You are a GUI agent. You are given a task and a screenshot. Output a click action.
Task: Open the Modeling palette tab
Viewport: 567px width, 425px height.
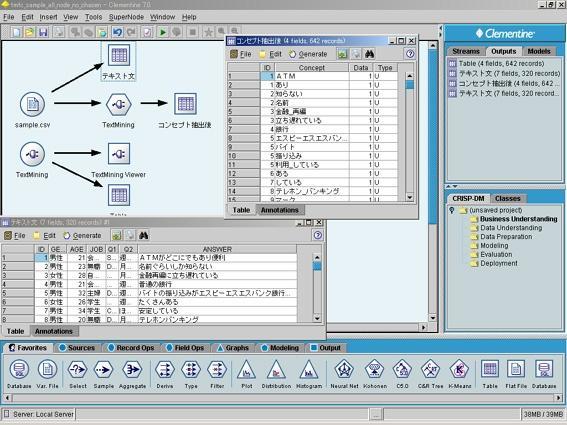(x=280, y=348)
